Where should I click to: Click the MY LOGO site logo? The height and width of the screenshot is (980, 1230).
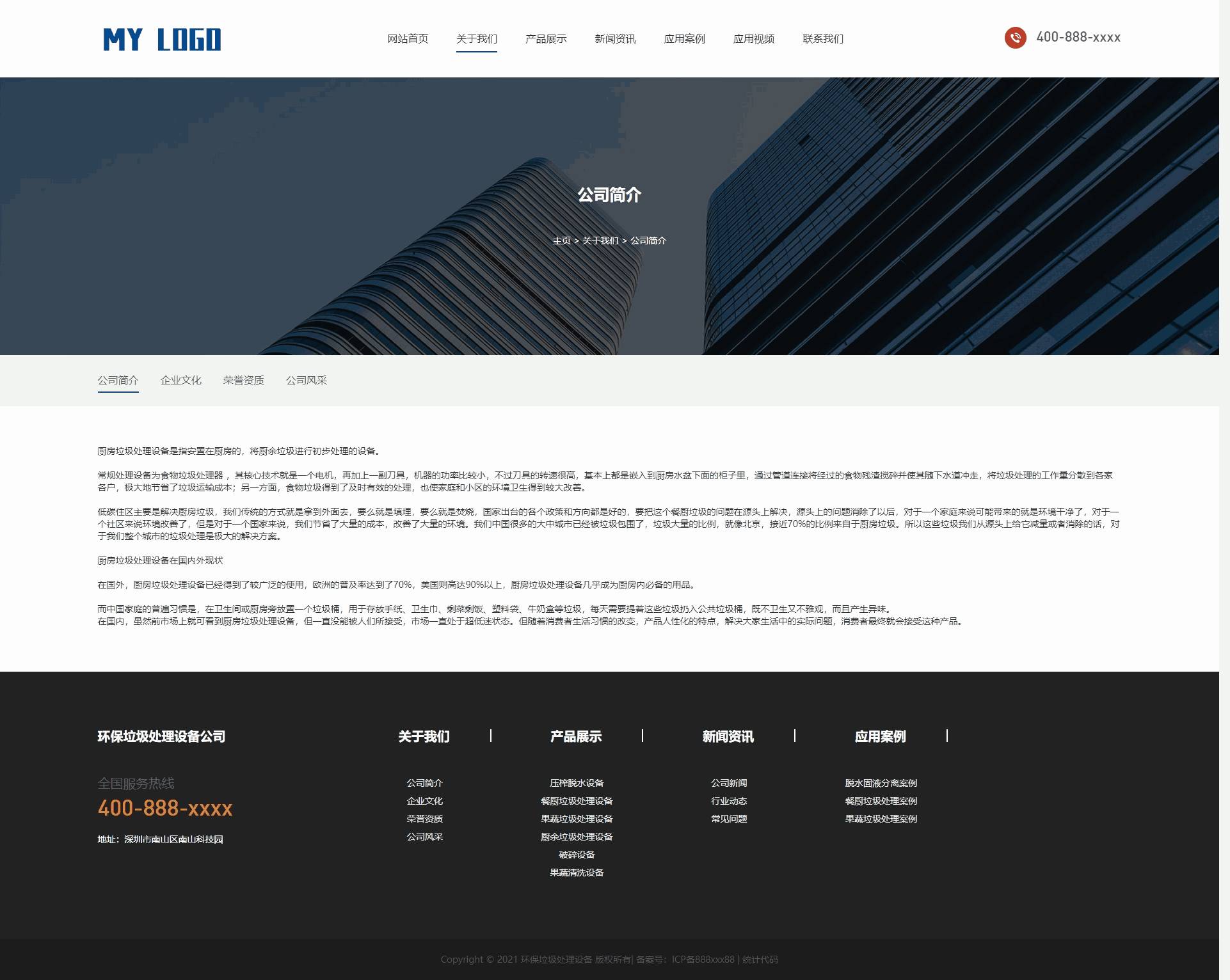(162, 40)
